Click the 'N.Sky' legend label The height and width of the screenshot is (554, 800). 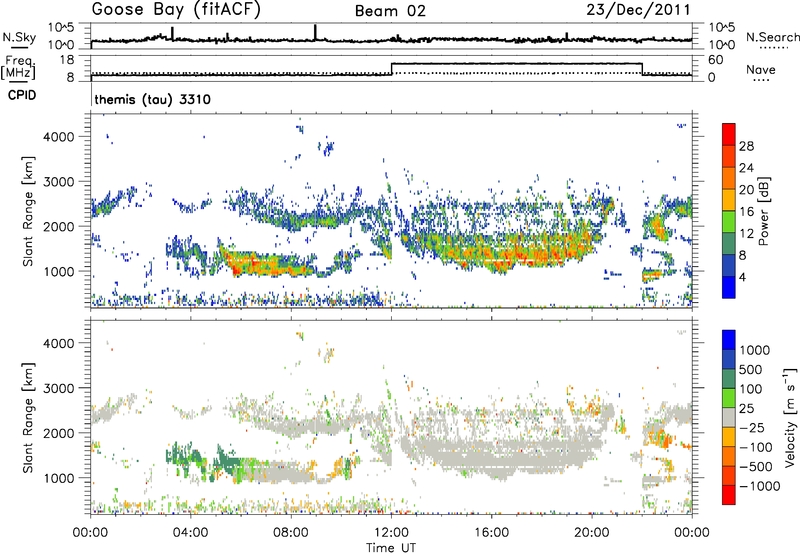point(19,37)
